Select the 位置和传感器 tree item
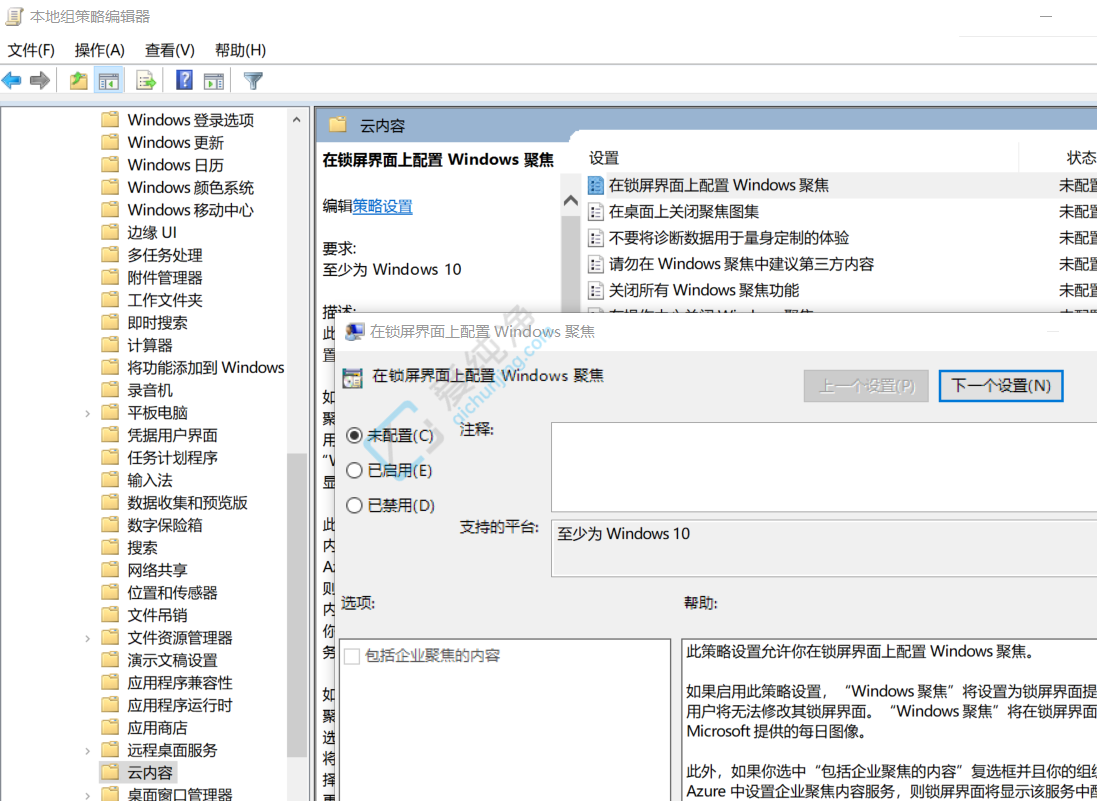 click(173, 593)
